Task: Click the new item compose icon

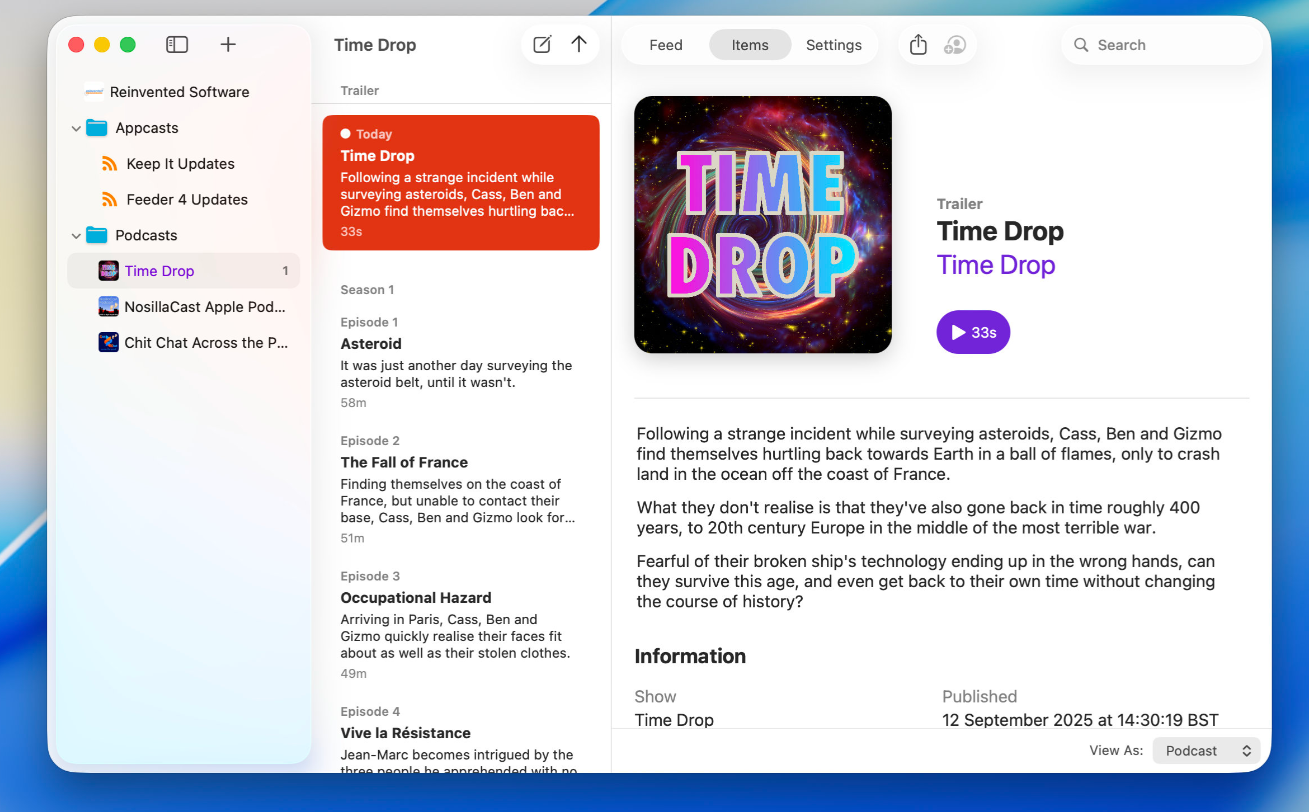Action: tap(542, 44)
